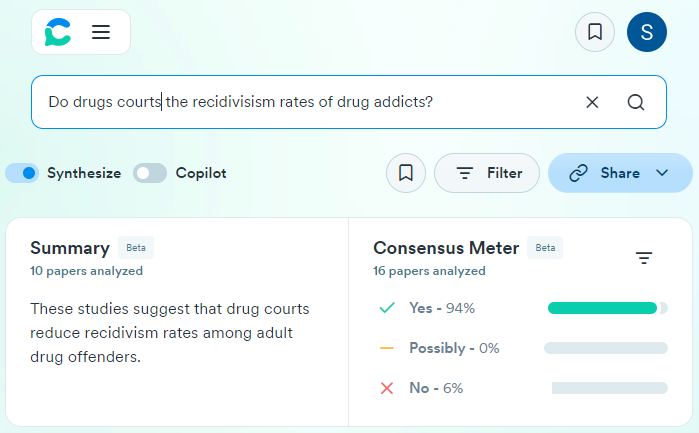The image size is (699, 433).
Task: Click the Beta badge beside Consensus Meter
Action: 545,248
